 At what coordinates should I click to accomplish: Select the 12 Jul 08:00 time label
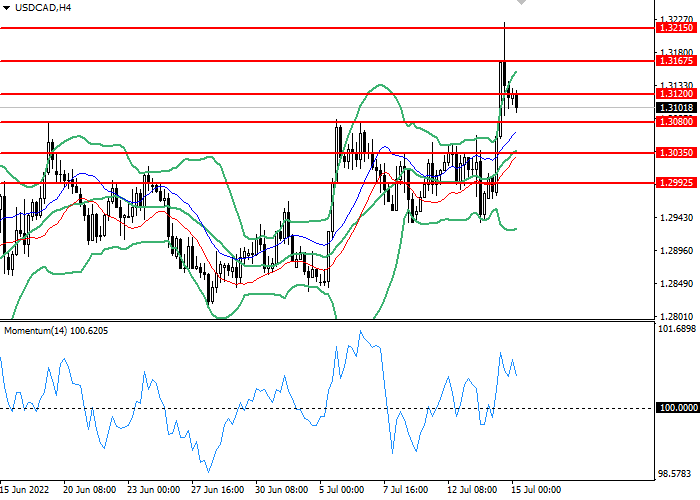471,490
